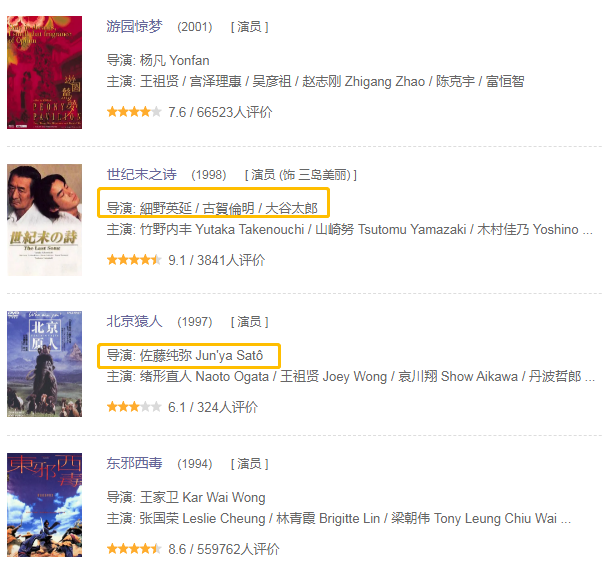603x566 pixels.
Task: Click the star rating icons for 游园惊梦
Action: [x=134, y=112]
